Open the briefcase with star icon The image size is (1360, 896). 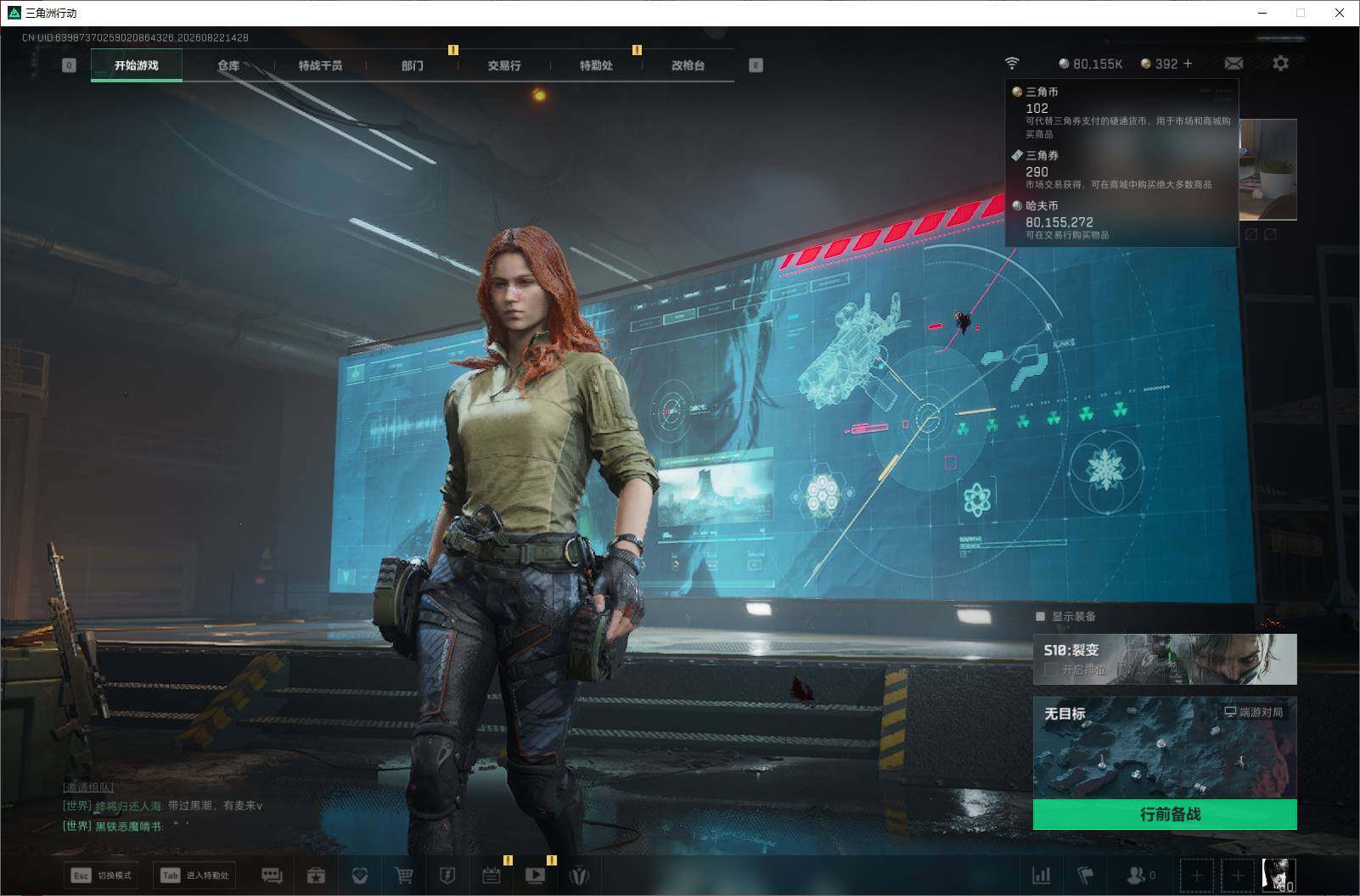tap(316, 876)
